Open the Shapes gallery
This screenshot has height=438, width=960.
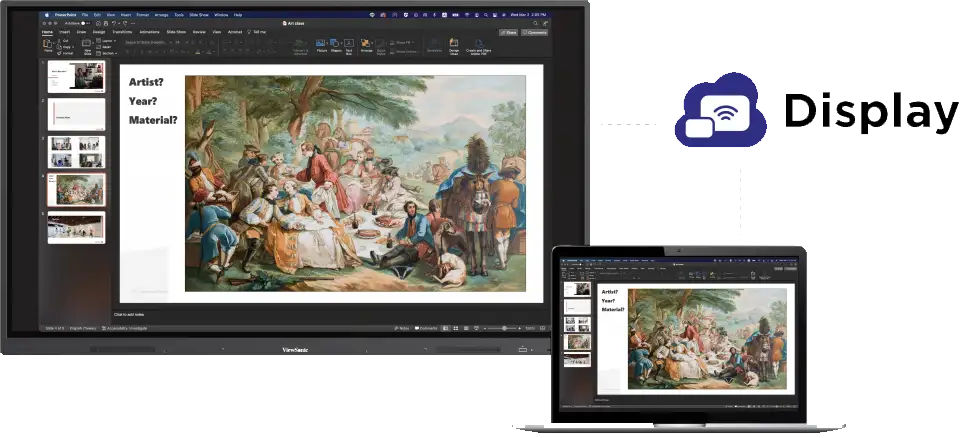click(x=335, y=45)
